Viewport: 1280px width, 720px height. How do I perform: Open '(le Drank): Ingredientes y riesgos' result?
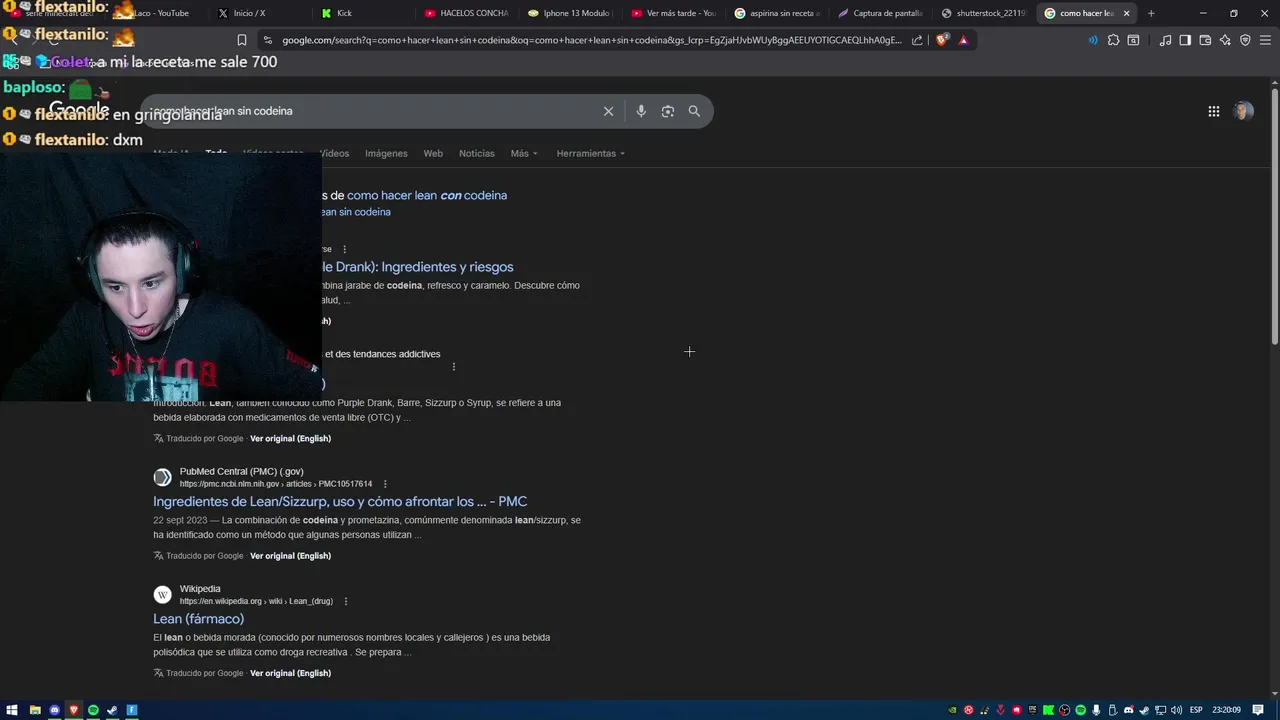tap(416, 267)
